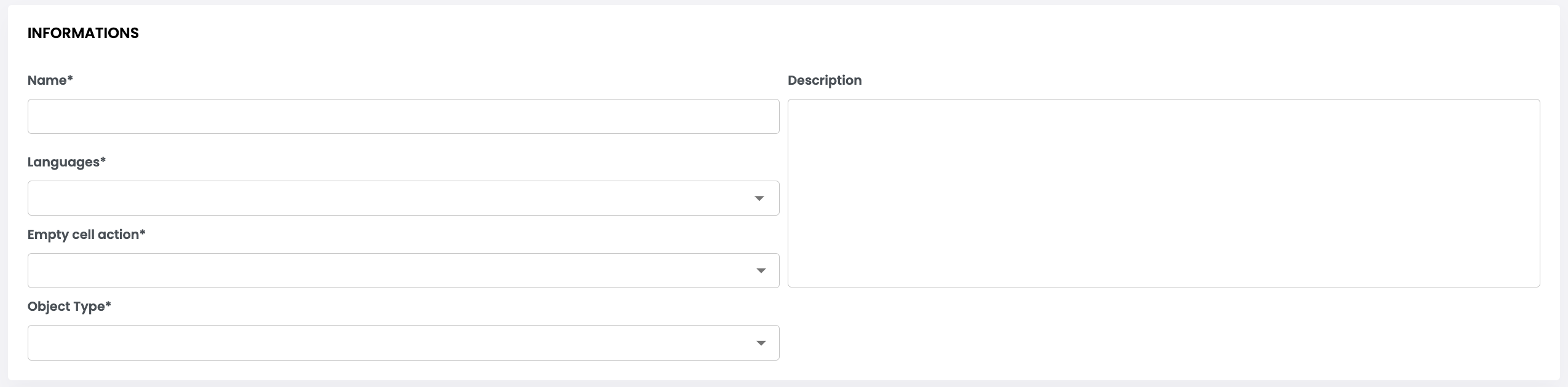Expand the Empty cell action arrow
The width and height of the screenshot is (1568, 387).
tap(761, 271)
